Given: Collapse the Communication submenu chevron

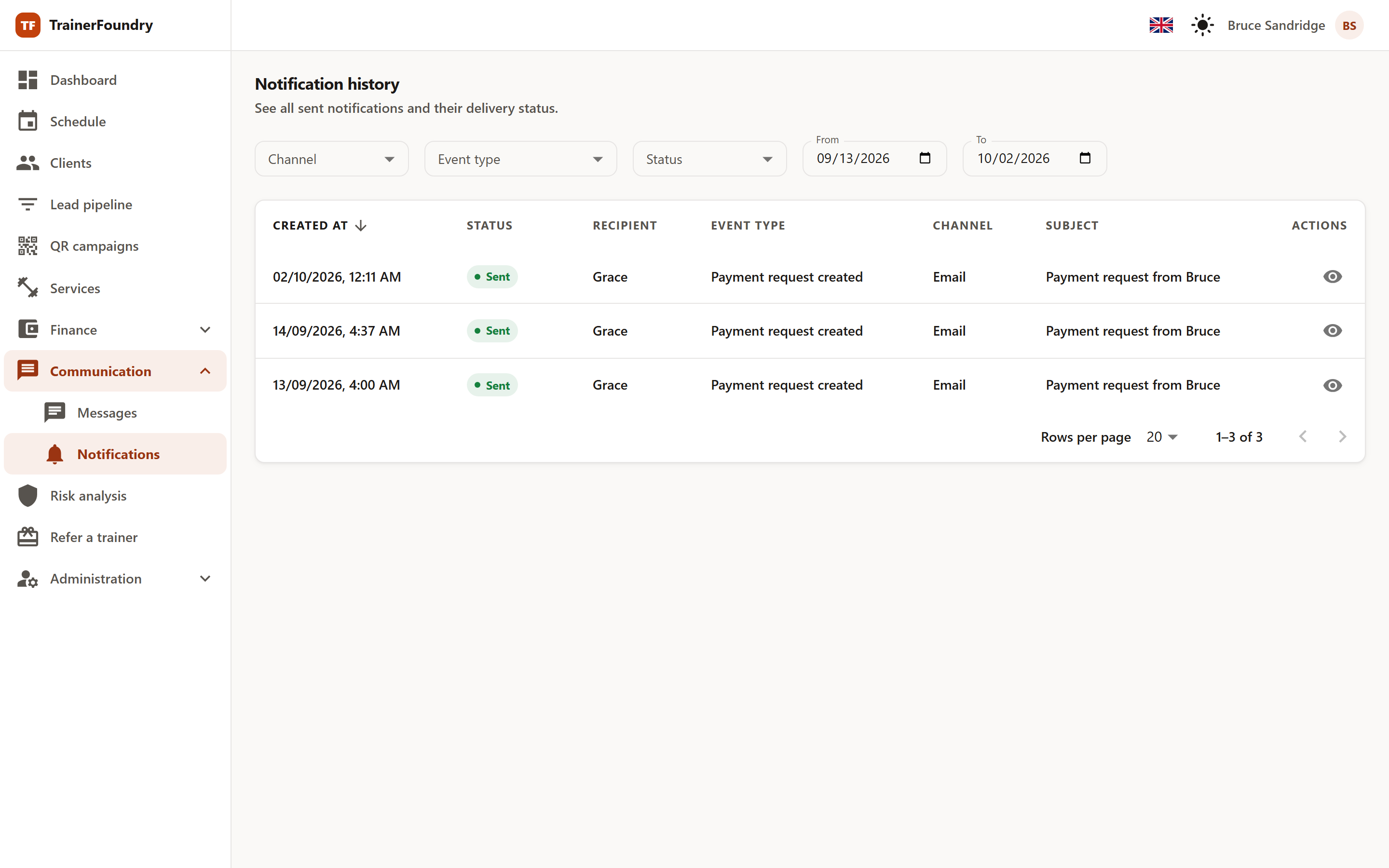Looking at the screenshot, I should point(205,371).
